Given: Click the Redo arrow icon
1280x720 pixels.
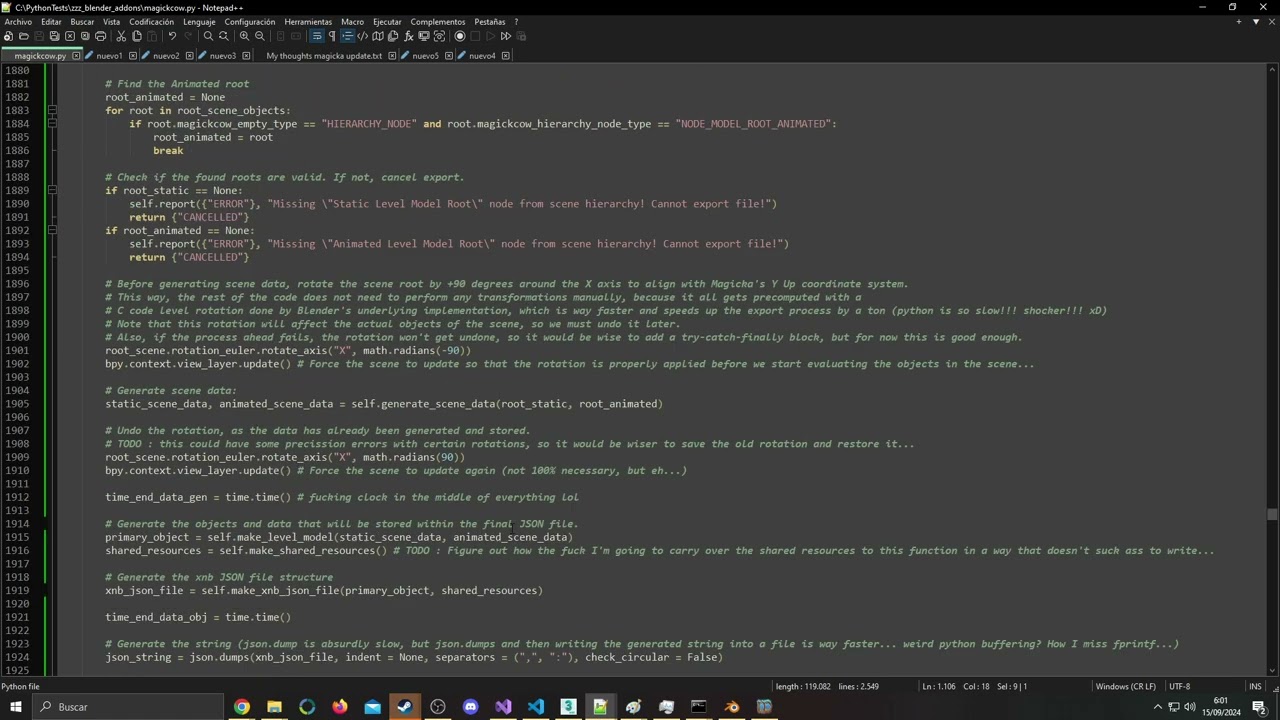Looking at the screenshot, I should (188, 36).
